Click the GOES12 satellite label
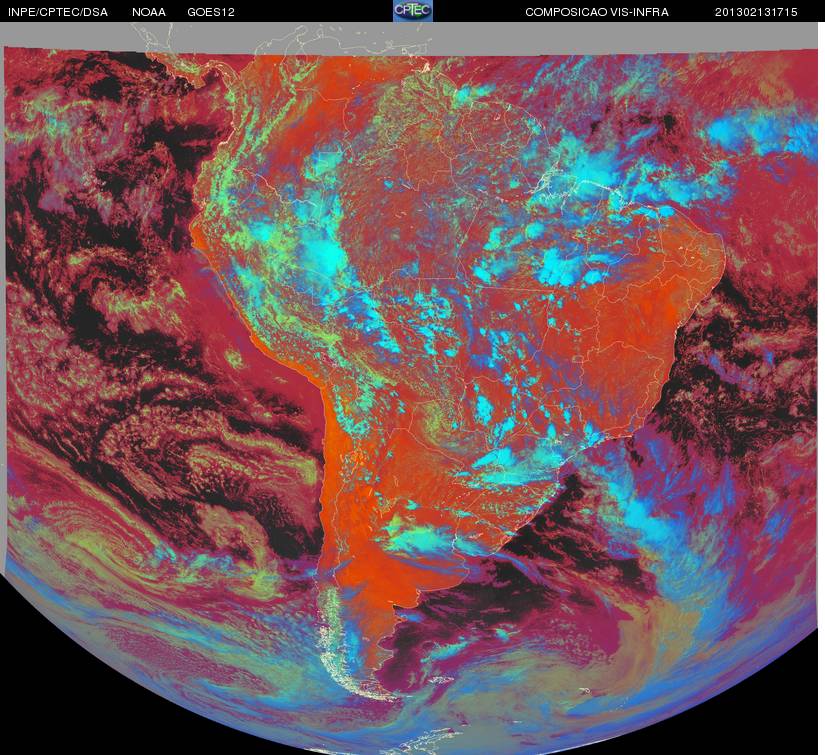 point(211,12)
